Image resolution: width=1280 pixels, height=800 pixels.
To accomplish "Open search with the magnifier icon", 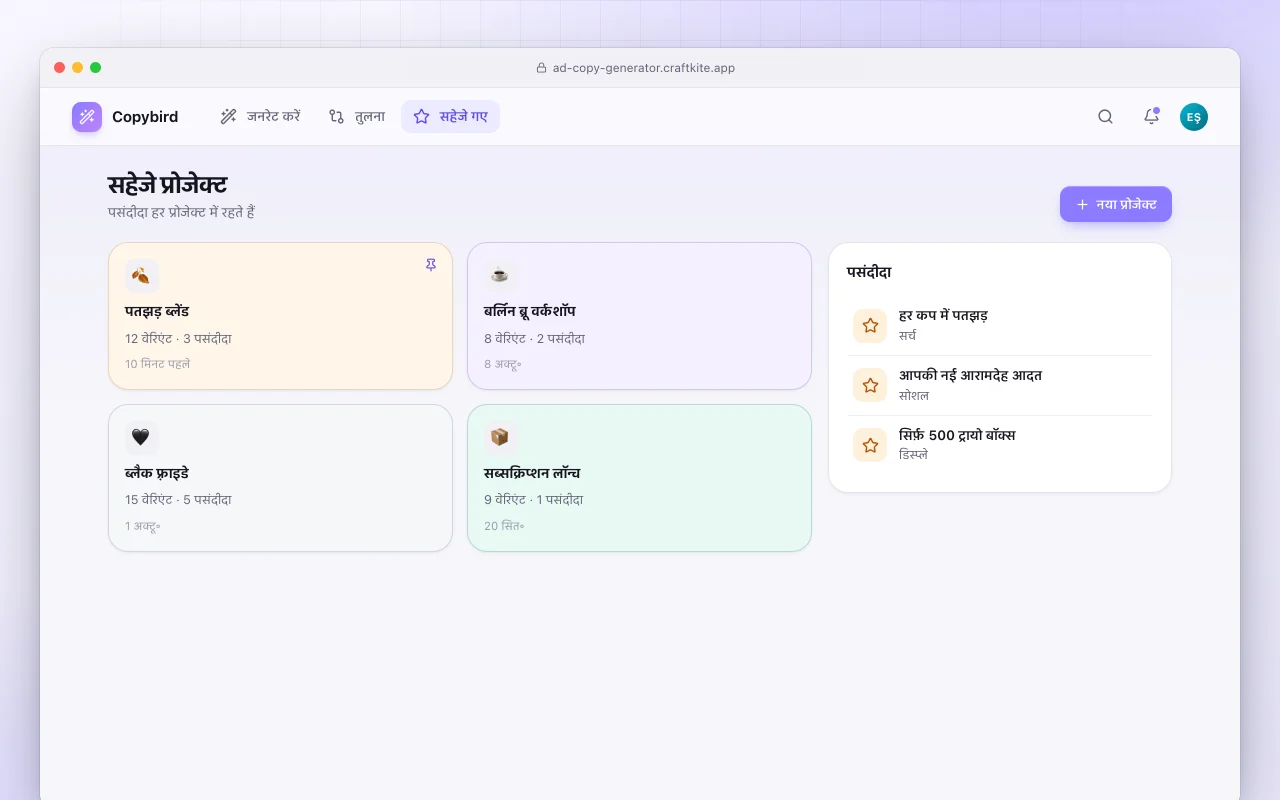I will pyautogui.click(x=1105, y=117).
